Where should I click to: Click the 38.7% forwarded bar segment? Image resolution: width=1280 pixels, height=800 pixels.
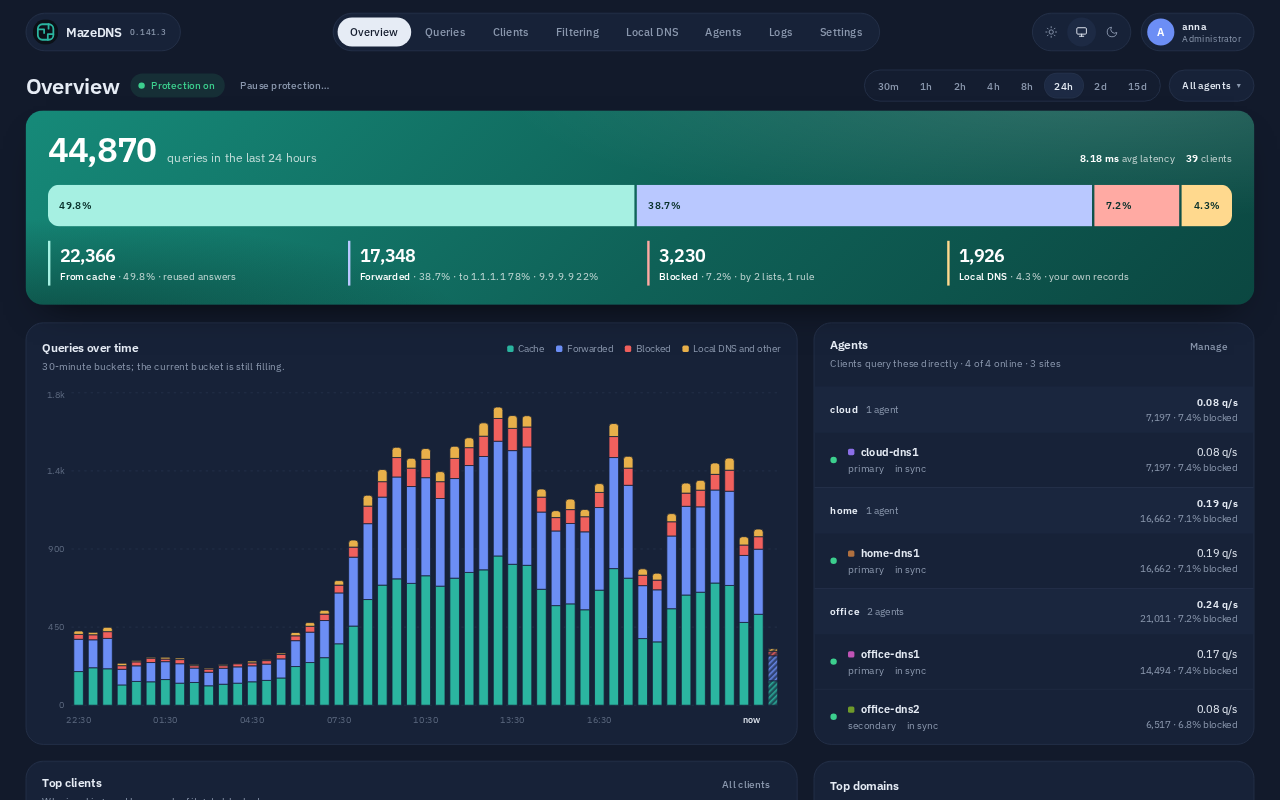tap(864, 206)
